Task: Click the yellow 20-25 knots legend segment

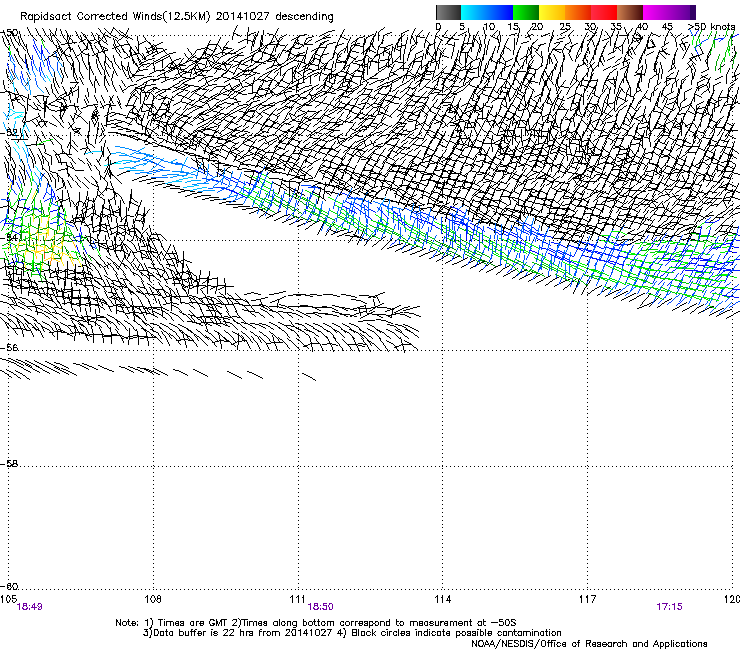Action: coord(552,12)
